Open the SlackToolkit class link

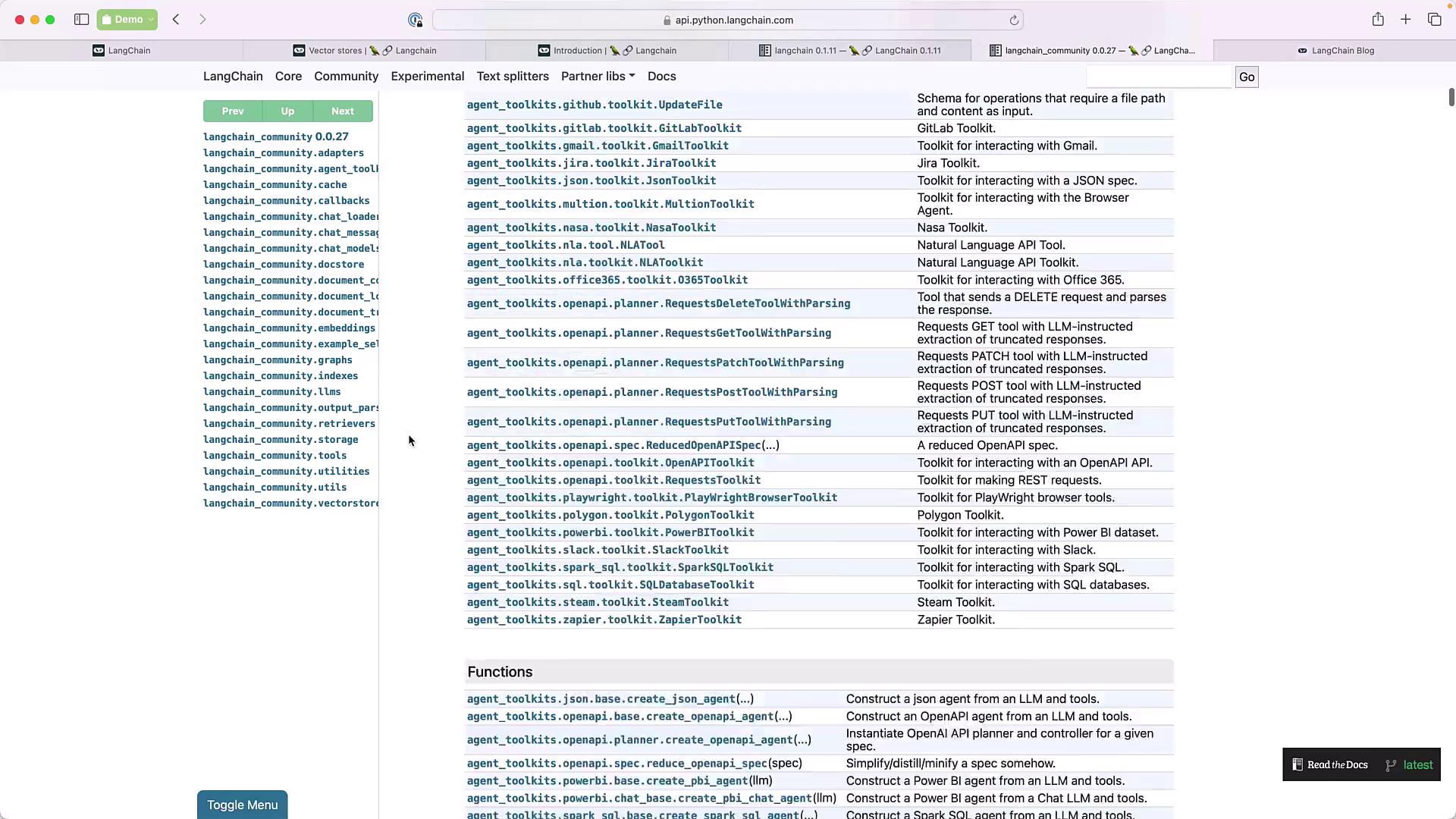[x=598, y=550]
